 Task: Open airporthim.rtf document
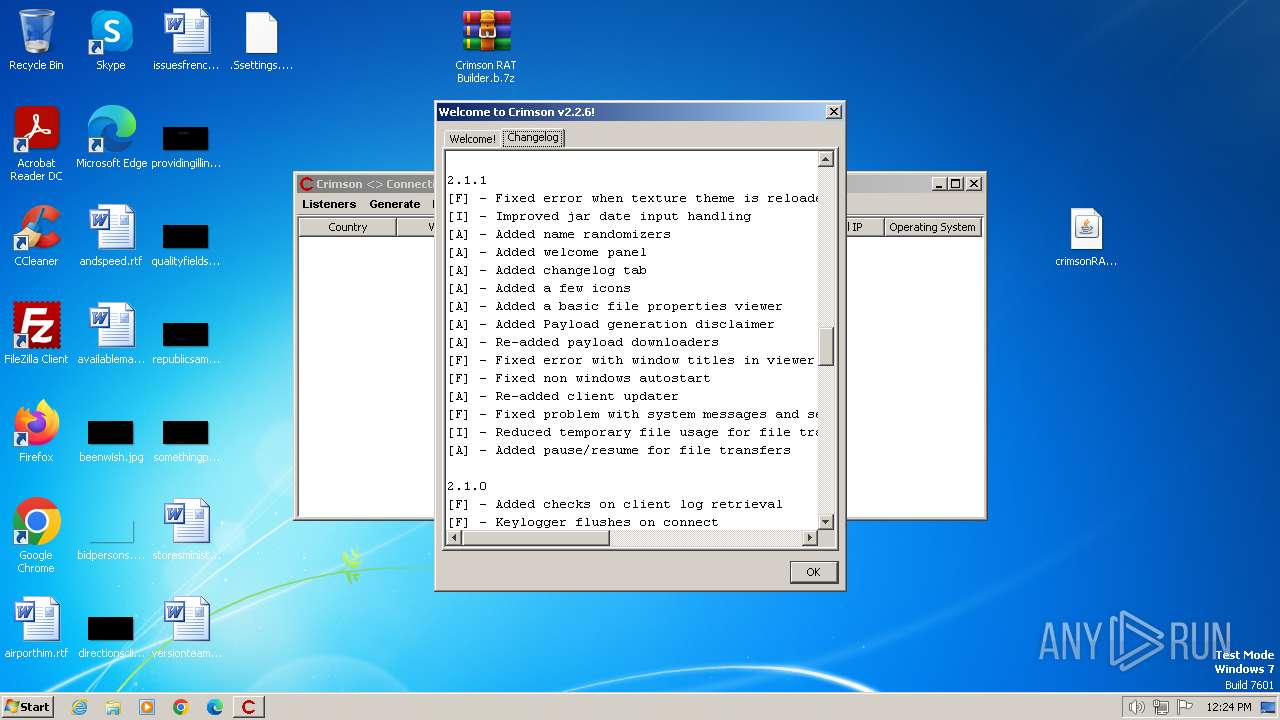(x=36, y=628)
